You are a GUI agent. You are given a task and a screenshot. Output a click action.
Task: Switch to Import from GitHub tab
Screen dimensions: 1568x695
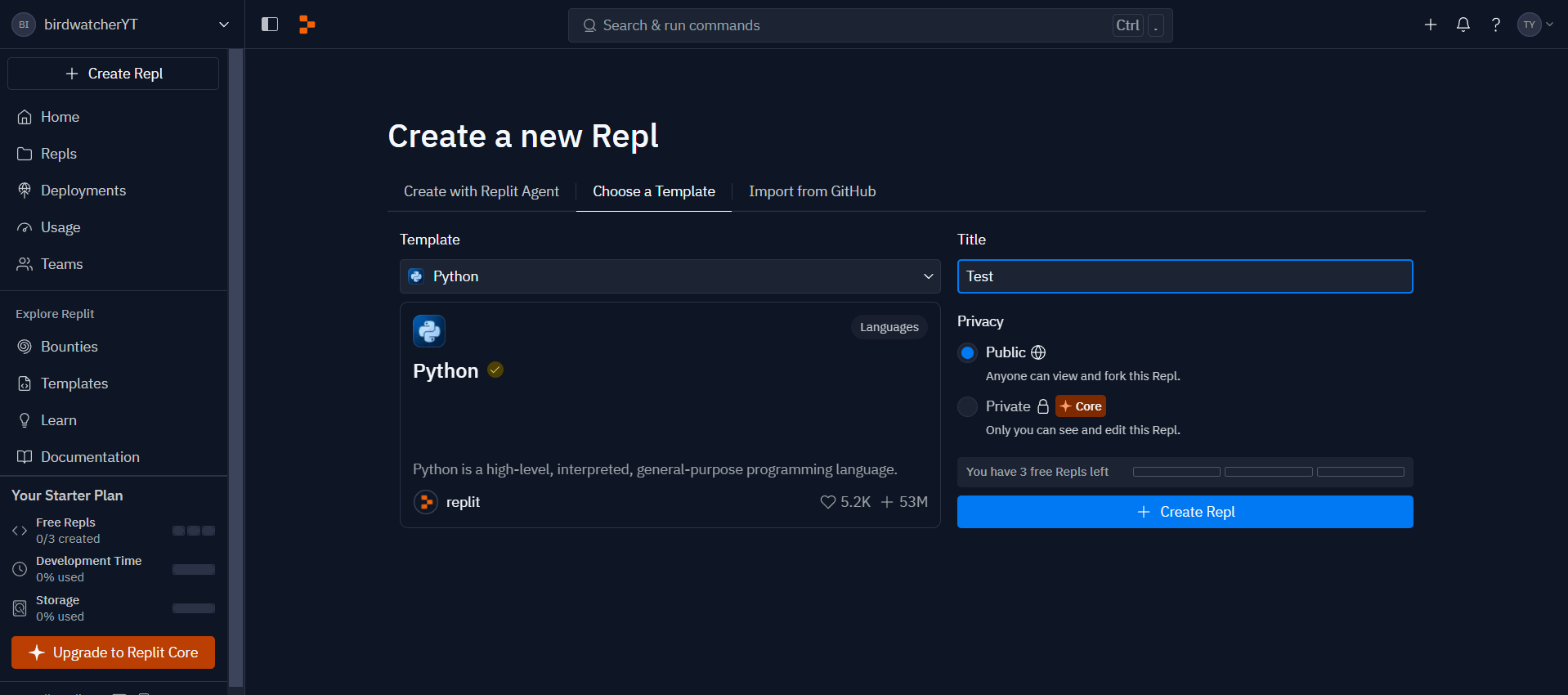[812, 191]
